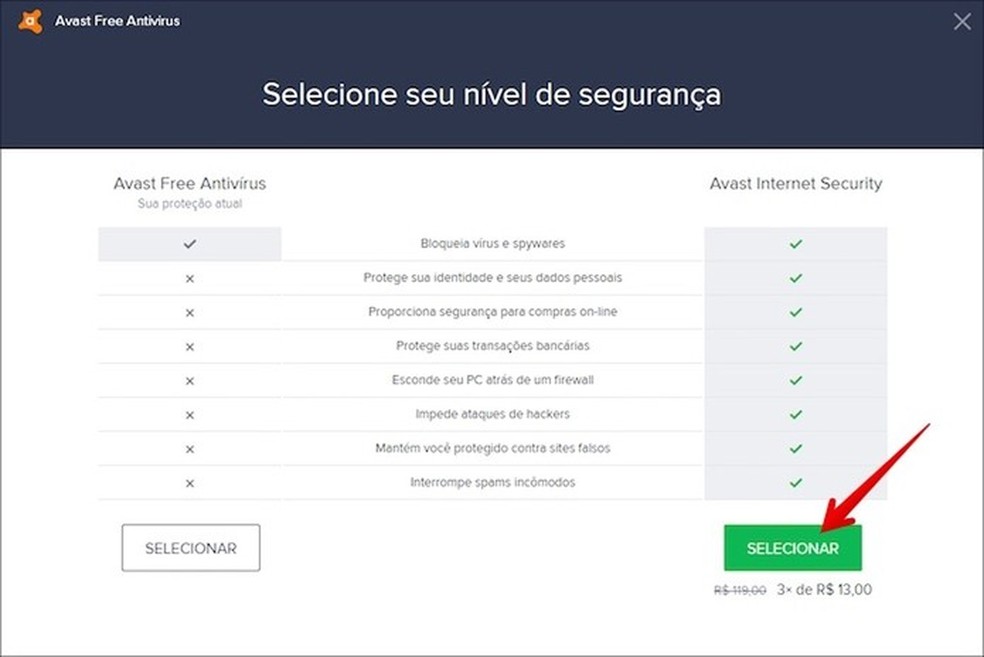Click the orange Avast logo icon
The image size is (984, 657).
pos(29,20)
